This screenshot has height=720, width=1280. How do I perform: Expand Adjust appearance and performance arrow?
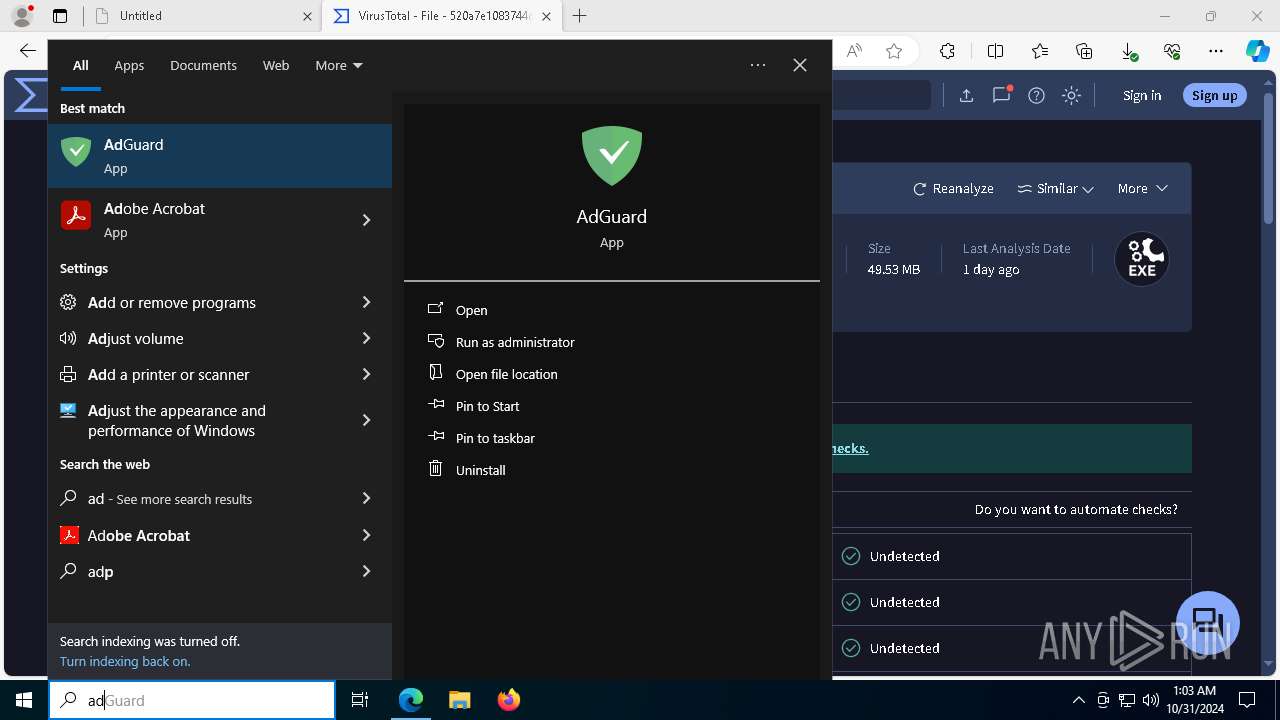pyautogui.click(x=366, y=420)
